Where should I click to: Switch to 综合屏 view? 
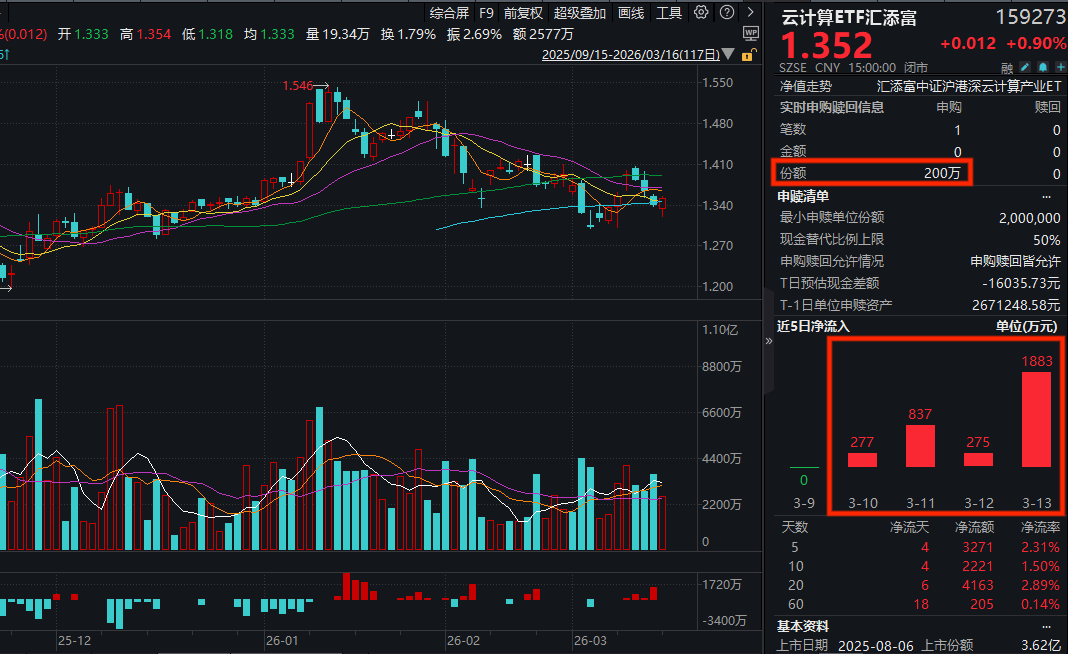pos(449,13)
